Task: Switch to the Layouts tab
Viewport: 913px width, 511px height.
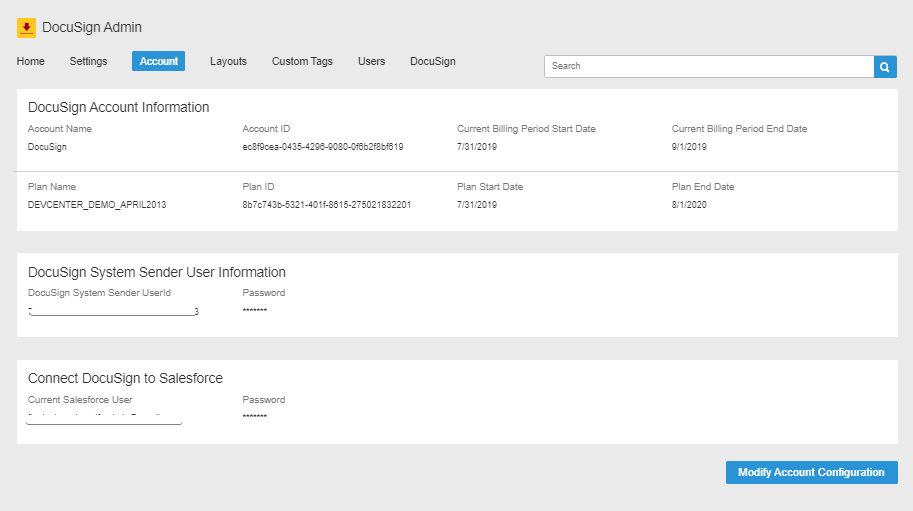Action: (x=228, y=62)
